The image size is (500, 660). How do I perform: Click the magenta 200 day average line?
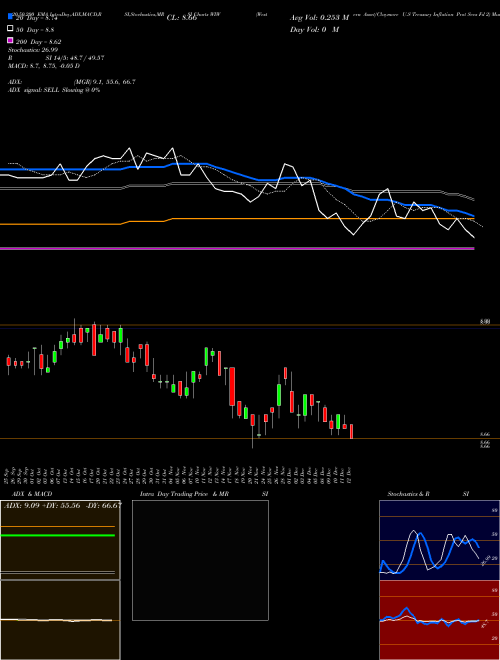point(237,249)
